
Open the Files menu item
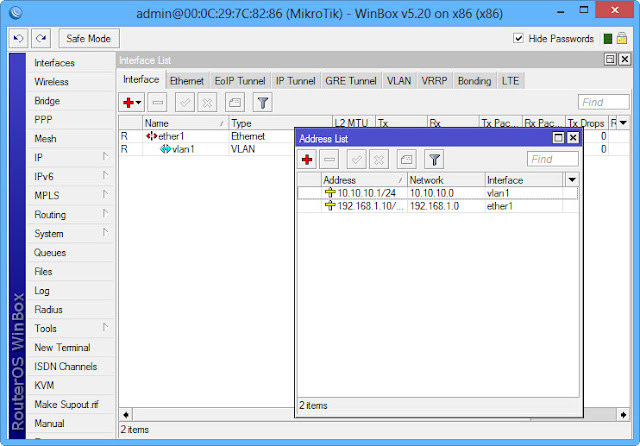(x=70, y=271)
